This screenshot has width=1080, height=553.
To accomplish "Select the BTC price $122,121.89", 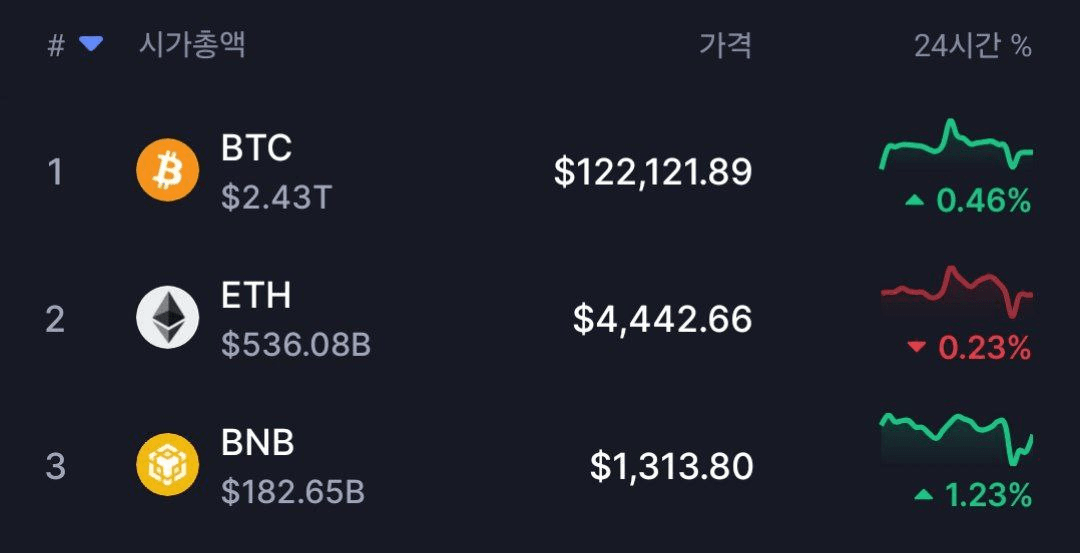I will click(653, 172).
